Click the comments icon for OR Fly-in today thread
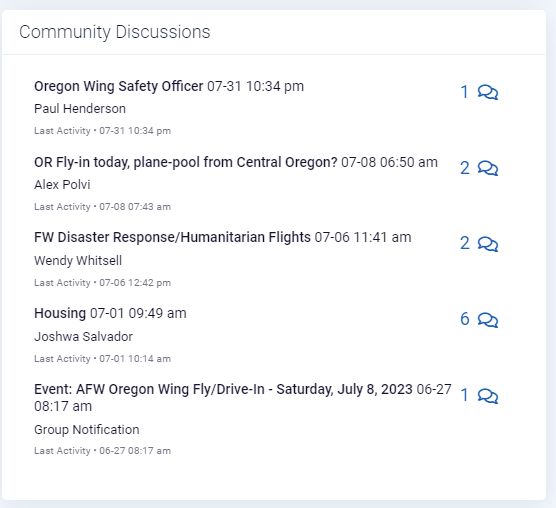 point(488,168)
